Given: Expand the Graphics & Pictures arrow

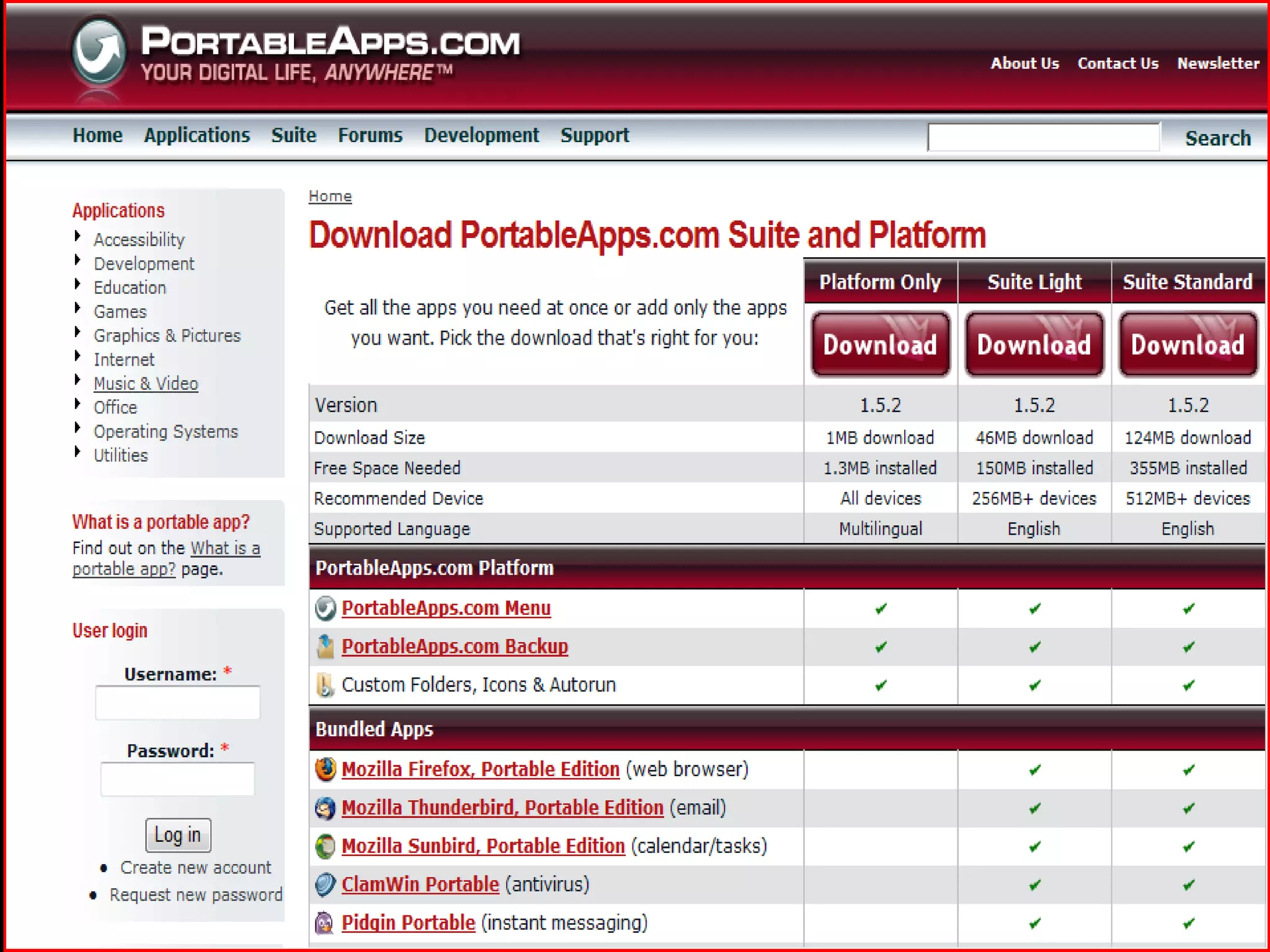Looking at the screenshot, I should [x=78, y=332].
